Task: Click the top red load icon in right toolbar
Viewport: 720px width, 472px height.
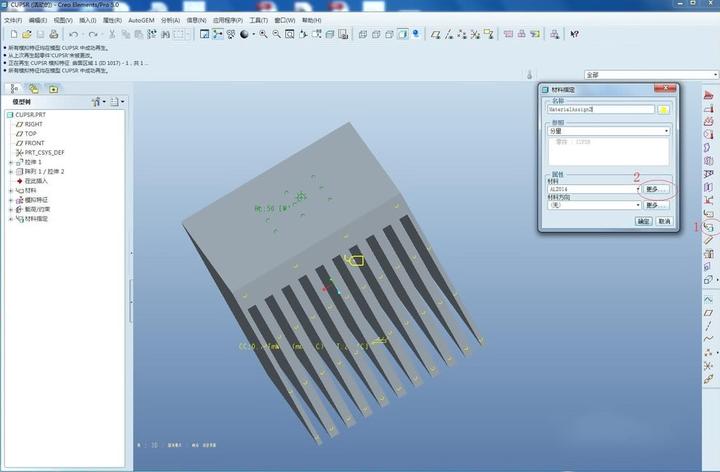Action: tap(709, 96)
